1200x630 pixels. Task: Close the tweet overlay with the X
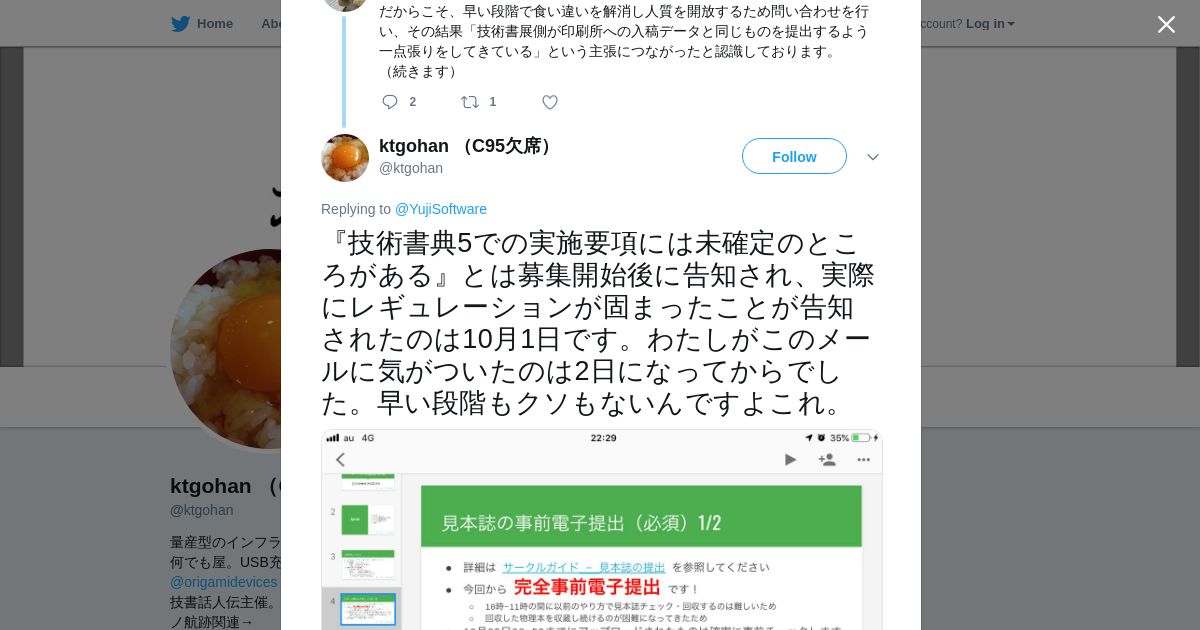[1166, 24]
